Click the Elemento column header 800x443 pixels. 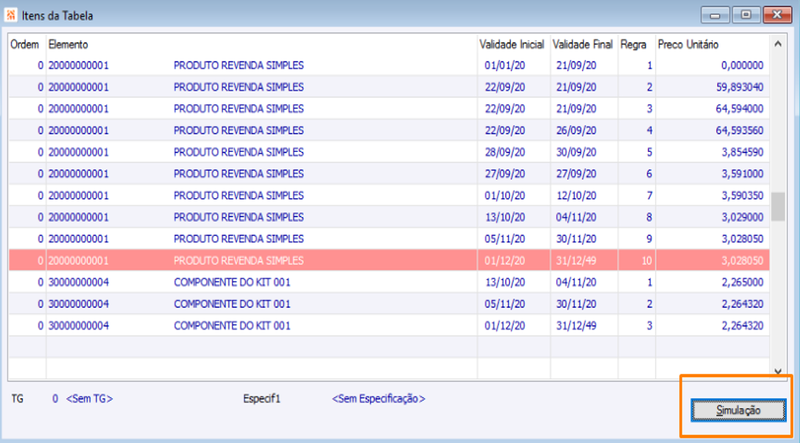click(x=68, y=44)
